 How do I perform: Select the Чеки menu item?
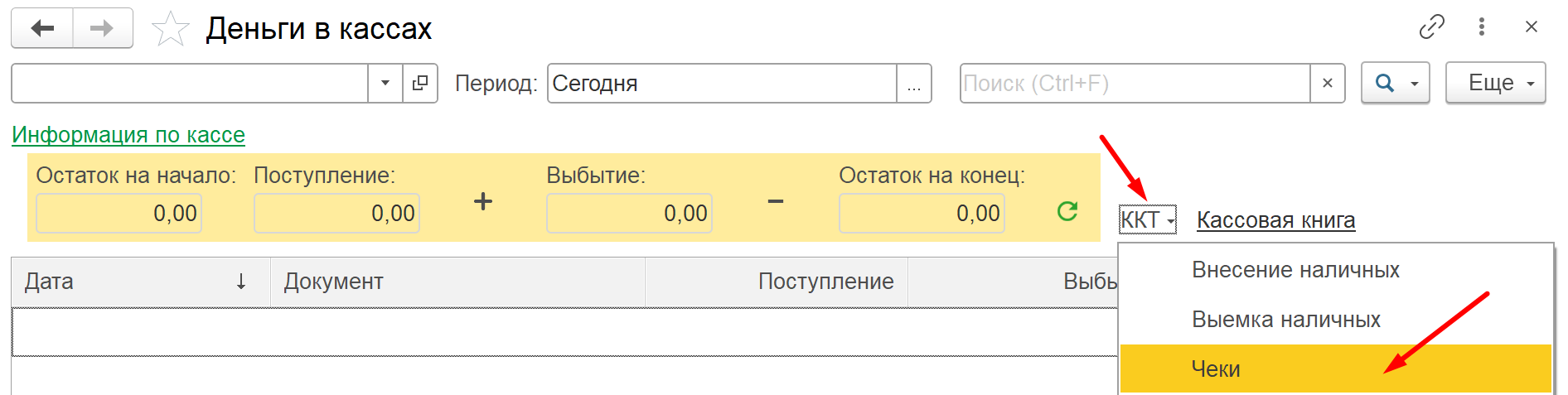pos(1336,369)
